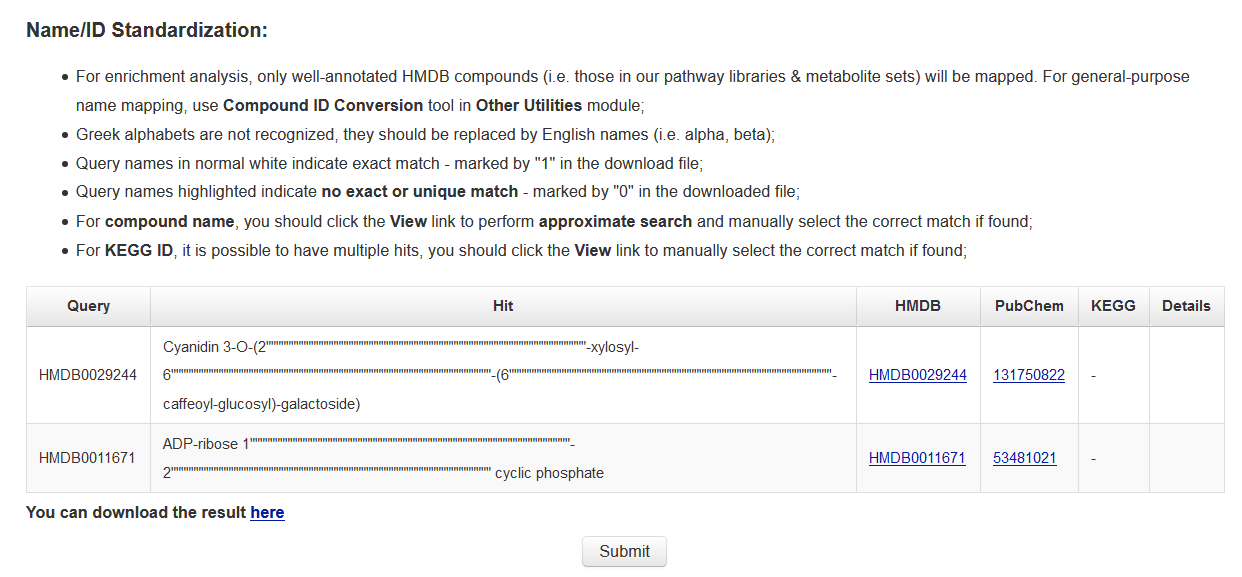This screenshot has height=577, width=1242.
Task: Click the Name/ID Standardization heading
Action: pos(145,29)
